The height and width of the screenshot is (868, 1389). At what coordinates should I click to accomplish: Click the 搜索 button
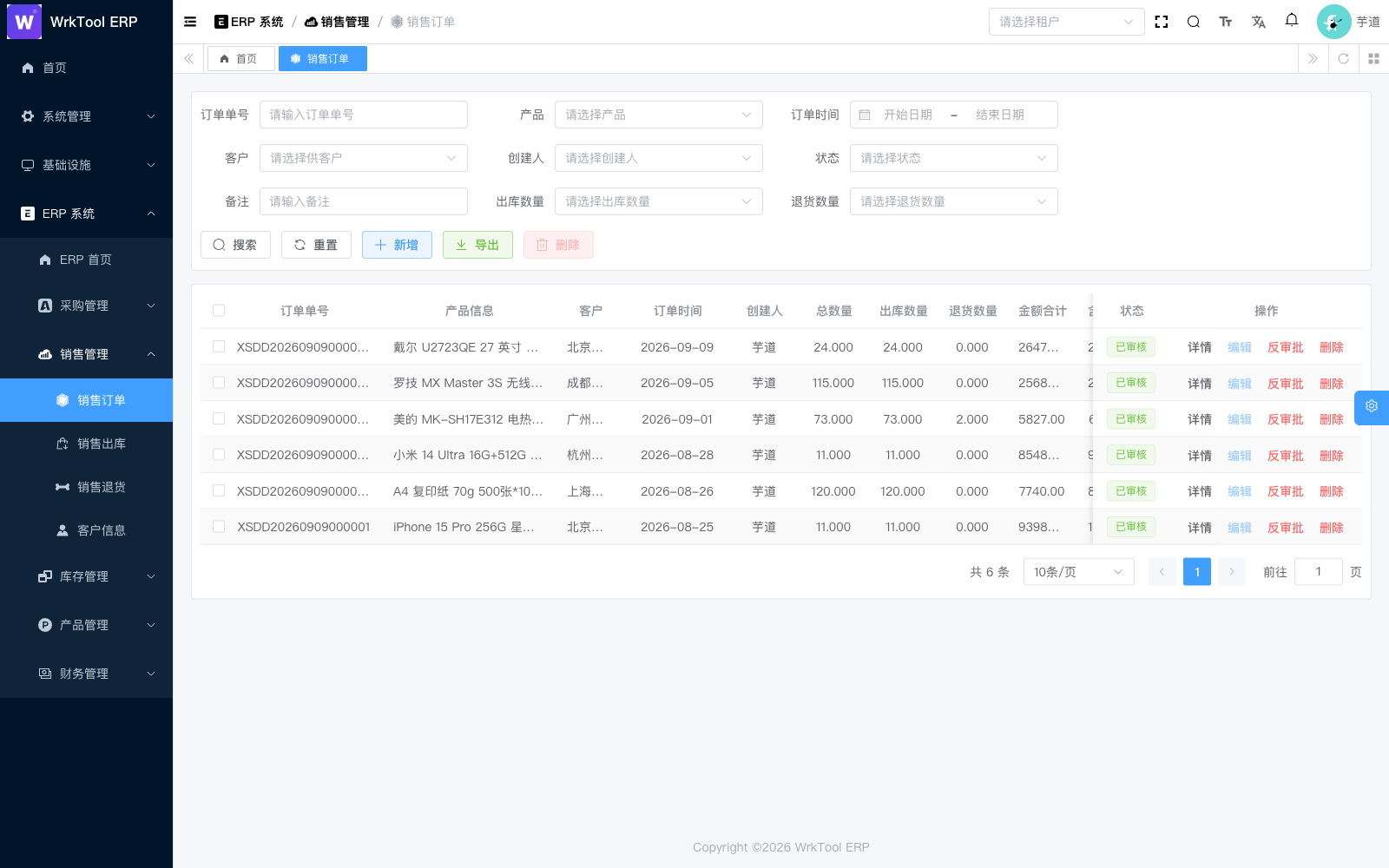point(235,245)
